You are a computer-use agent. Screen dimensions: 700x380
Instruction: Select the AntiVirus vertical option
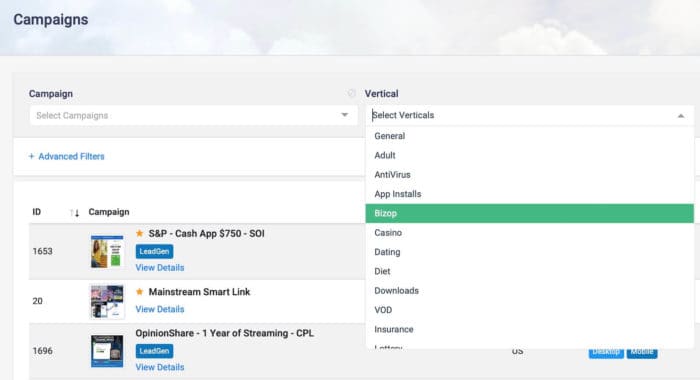(x=529, y=175)
